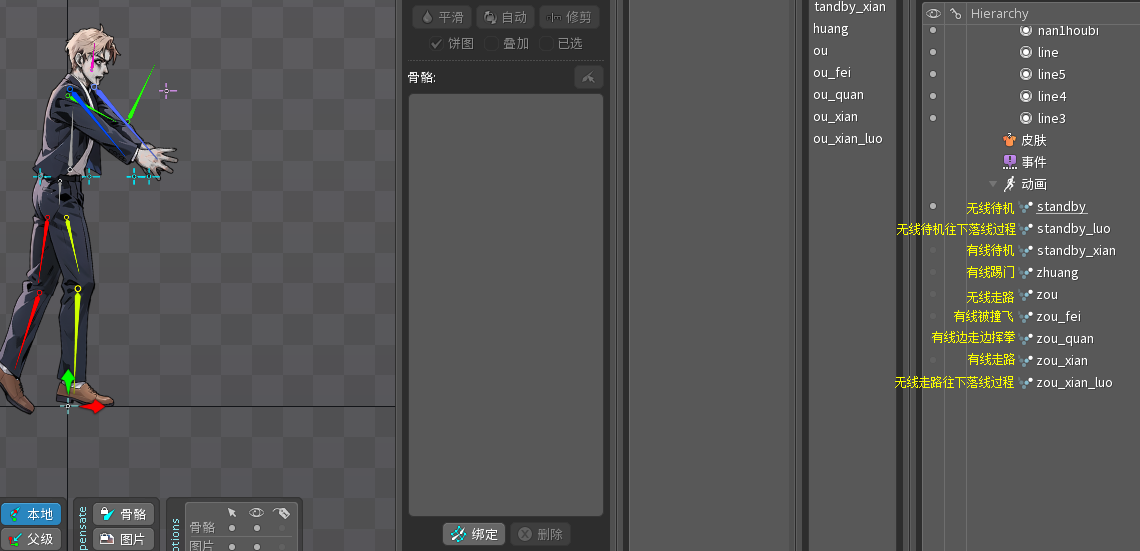The image size is (1140, 551).
Task: Select the zou_xian_luo animation in Hierarchy
Action: tap(1074, 383)
